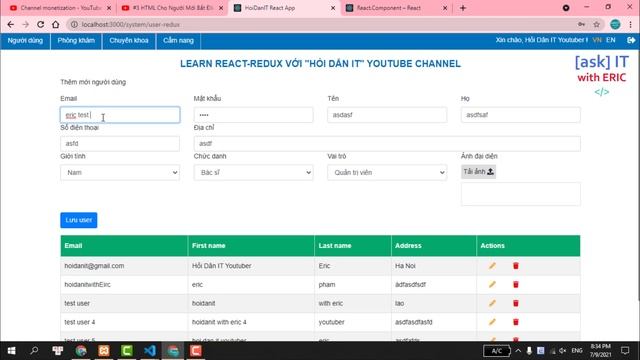
Task: Click the browser address bar URL
Action: pyautogui.click(x=131, y=24)
